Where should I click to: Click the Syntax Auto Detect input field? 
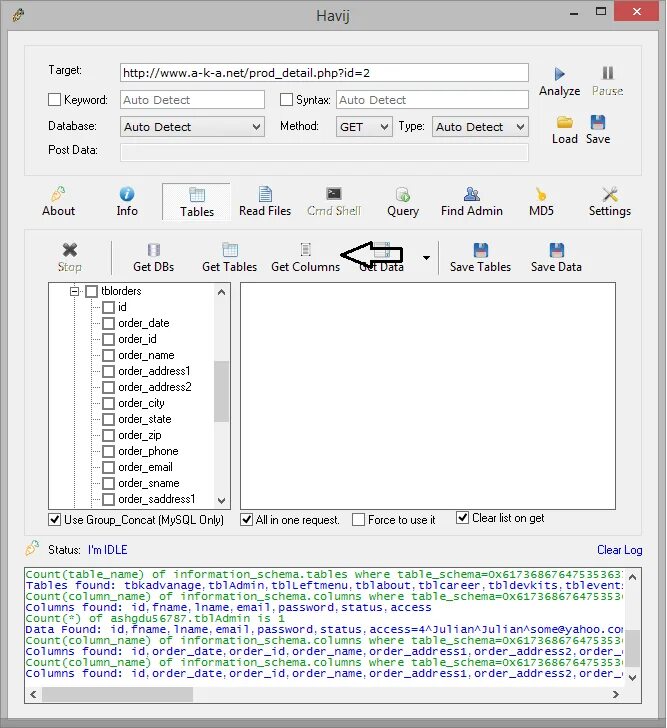point(432,100)
